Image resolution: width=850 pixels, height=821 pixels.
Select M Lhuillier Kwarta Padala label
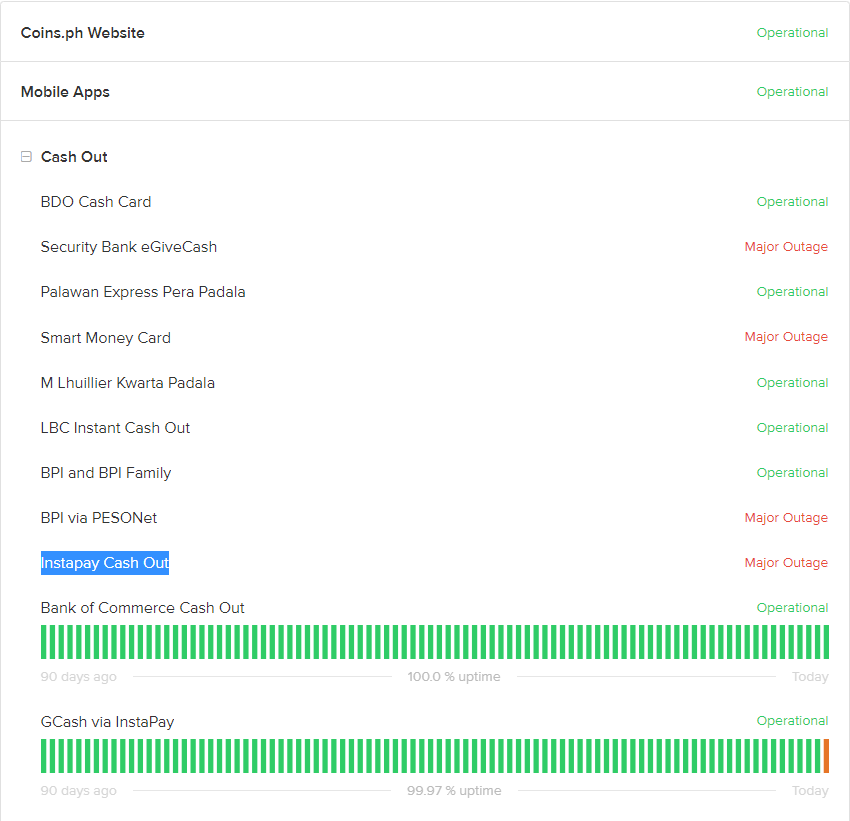click(x=128, y=383)
